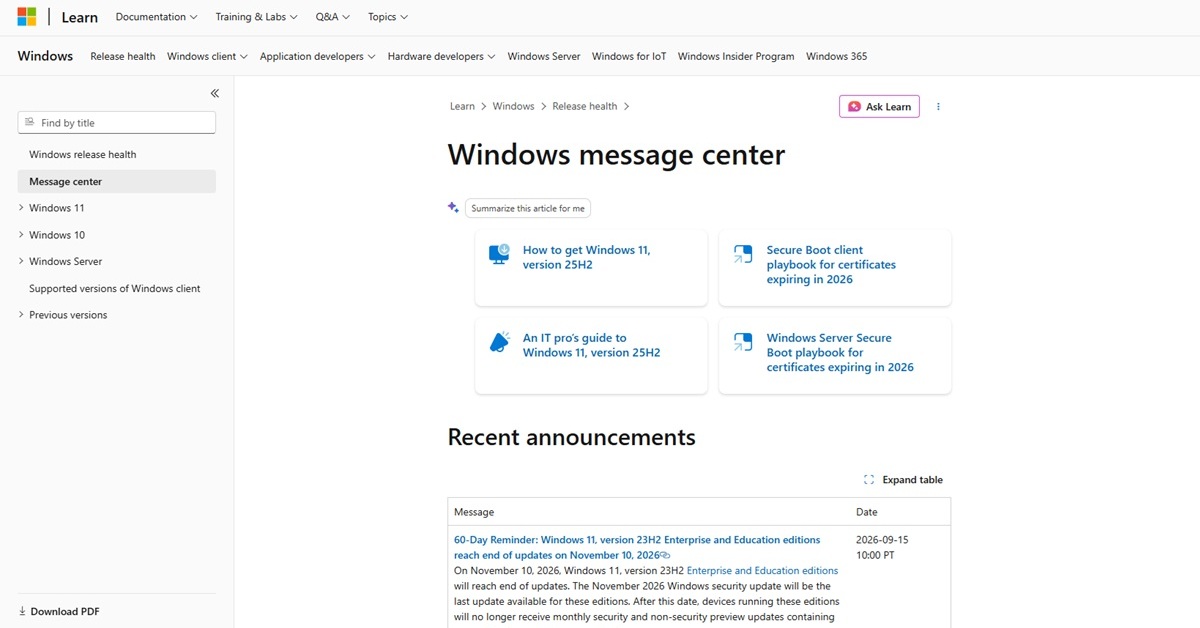The width and height of the screenshot is (1200, 628).
Task: Open the Documentation dropdown menu
Action: tap(156, 17)
